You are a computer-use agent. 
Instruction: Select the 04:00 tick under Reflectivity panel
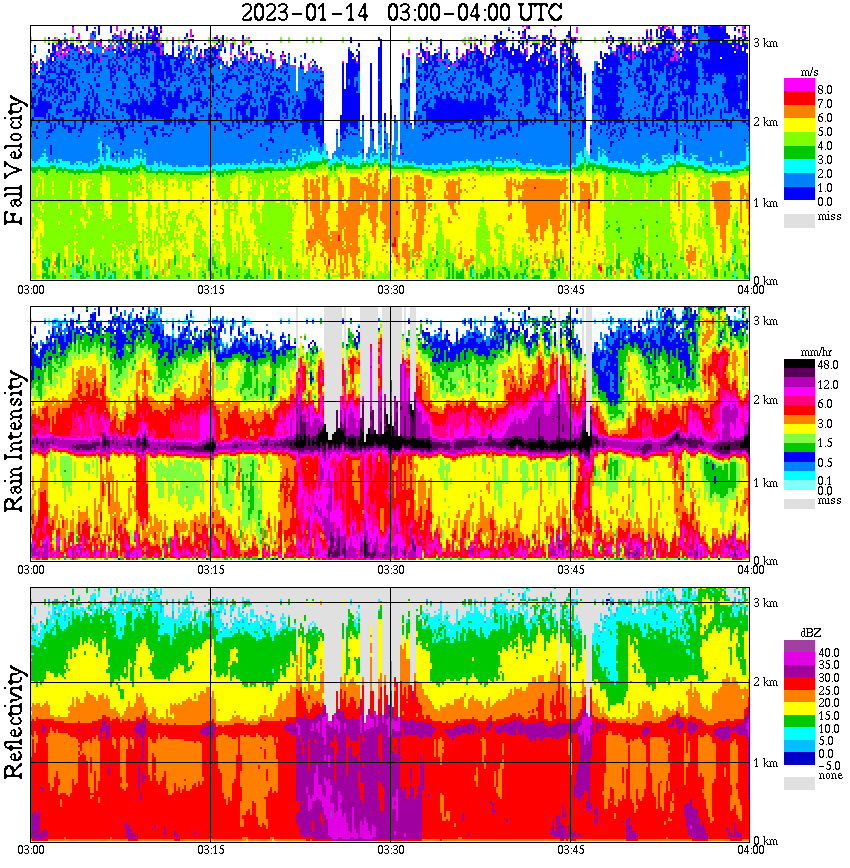coord(750,850)
